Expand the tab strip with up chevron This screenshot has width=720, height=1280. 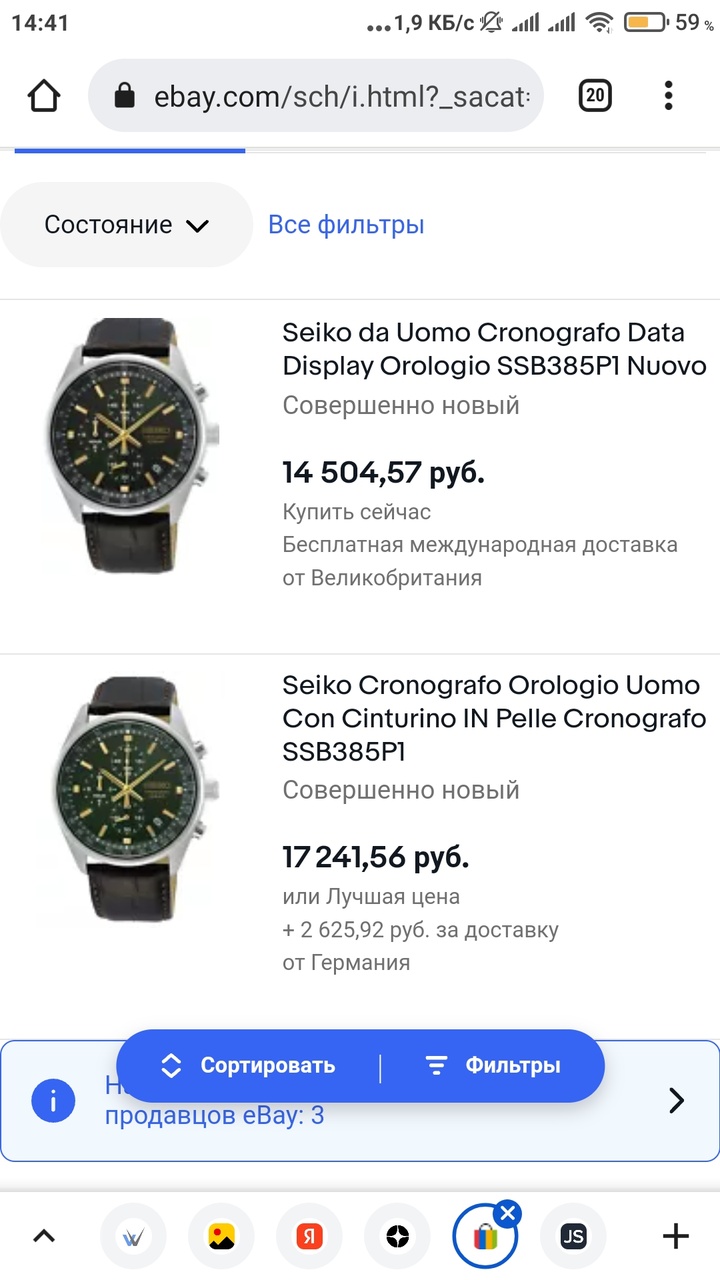(44, 1236)
